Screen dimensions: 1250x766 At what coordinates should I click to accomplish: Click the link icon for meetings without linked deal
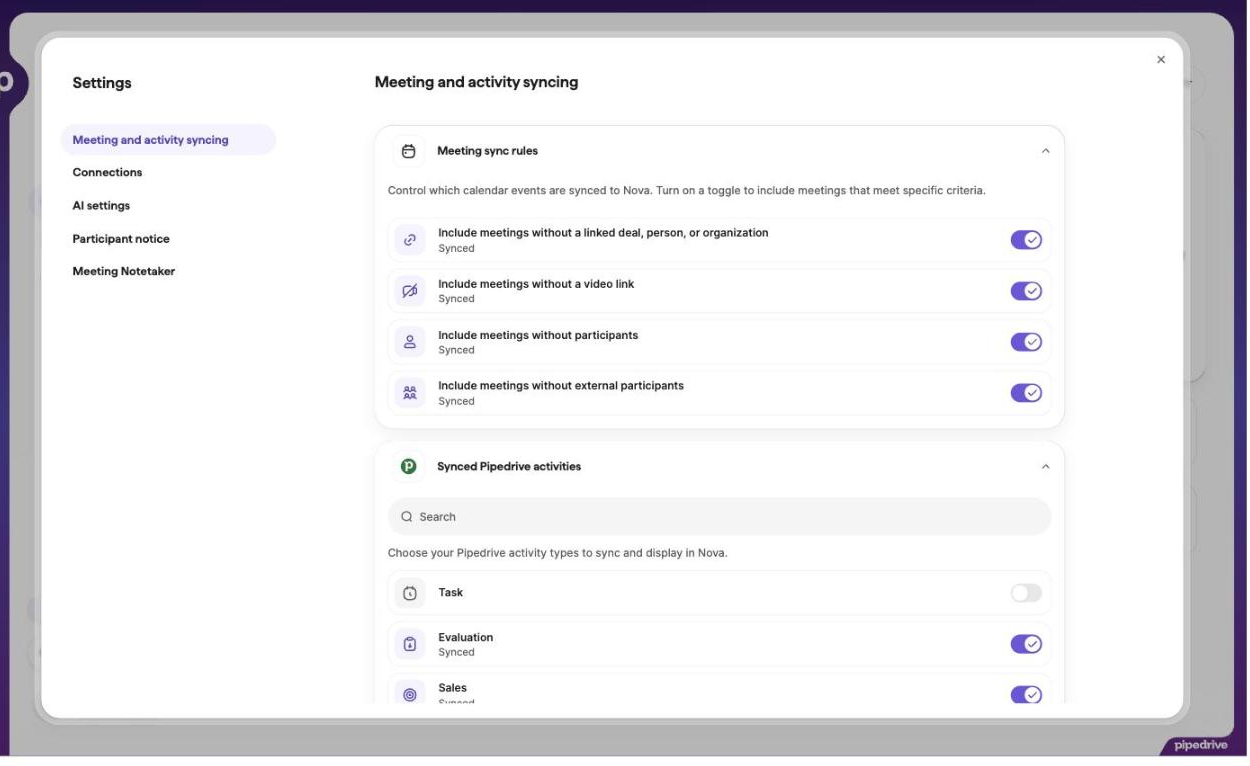point(409,240)
